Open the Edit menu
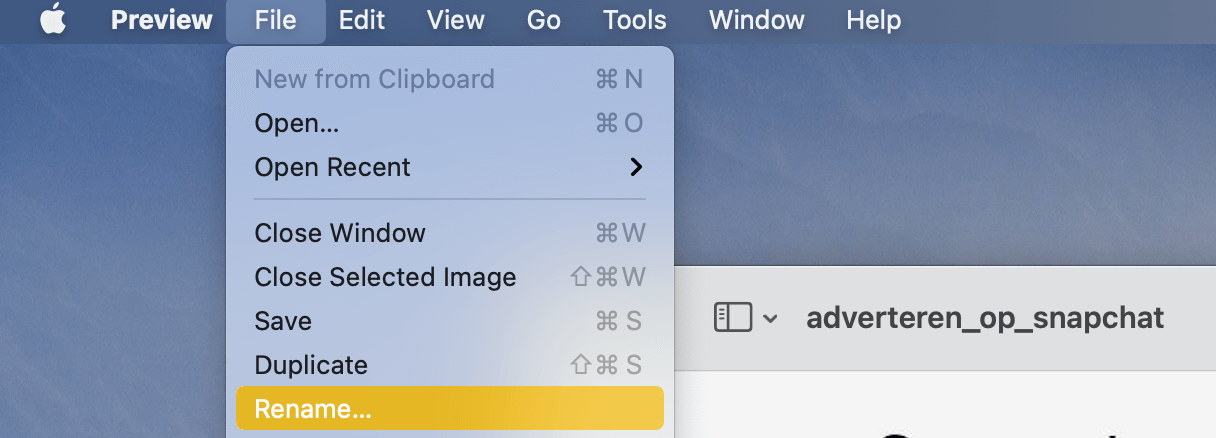 point(364,20)
